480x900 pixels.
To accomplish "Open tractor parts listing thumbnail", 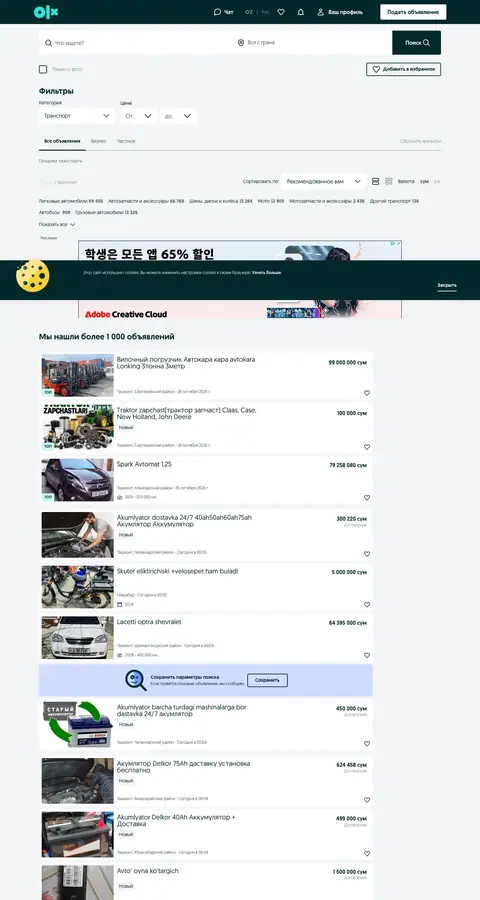I will 78,426.
